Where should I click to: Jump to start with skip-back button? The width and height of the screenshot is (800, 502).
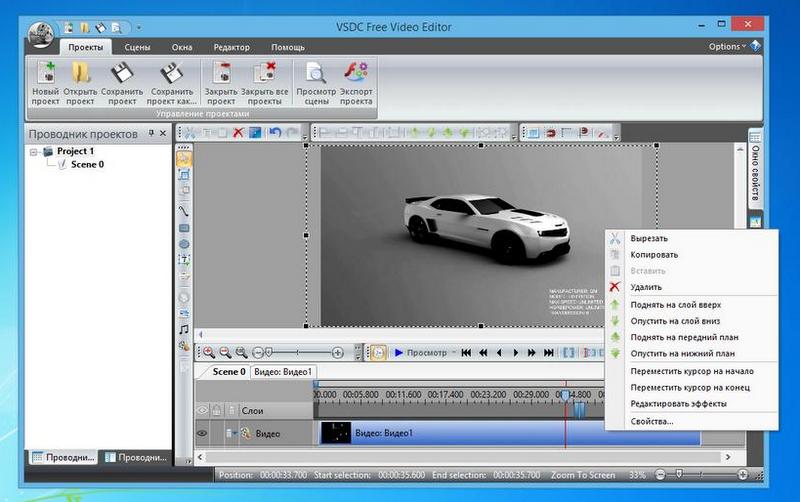466,353
